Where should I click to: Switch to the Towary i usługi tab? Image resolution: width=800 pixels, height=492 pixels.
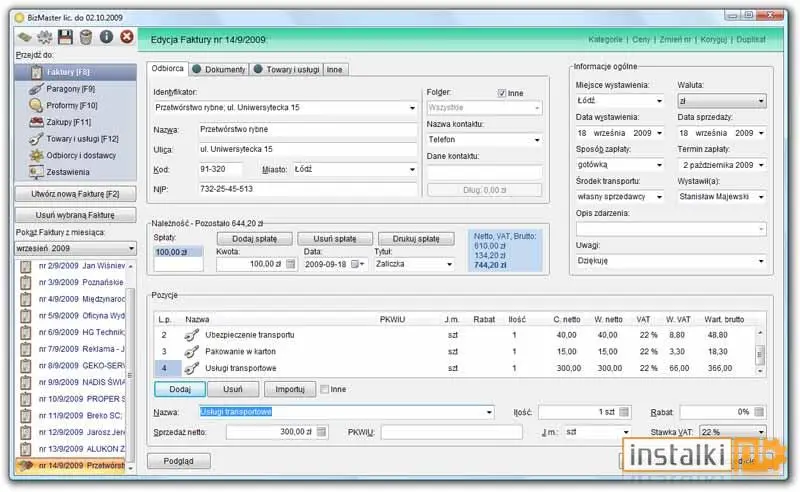[x=287, y=69]
